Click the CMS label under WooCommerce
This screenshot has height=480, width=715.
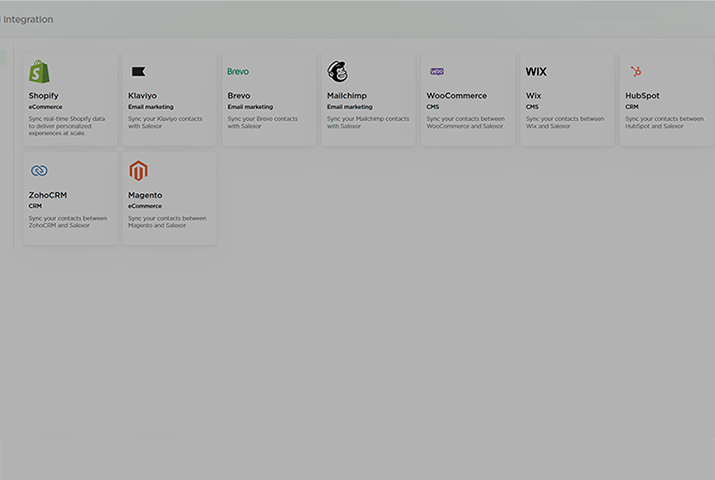[x=433, y=107]
